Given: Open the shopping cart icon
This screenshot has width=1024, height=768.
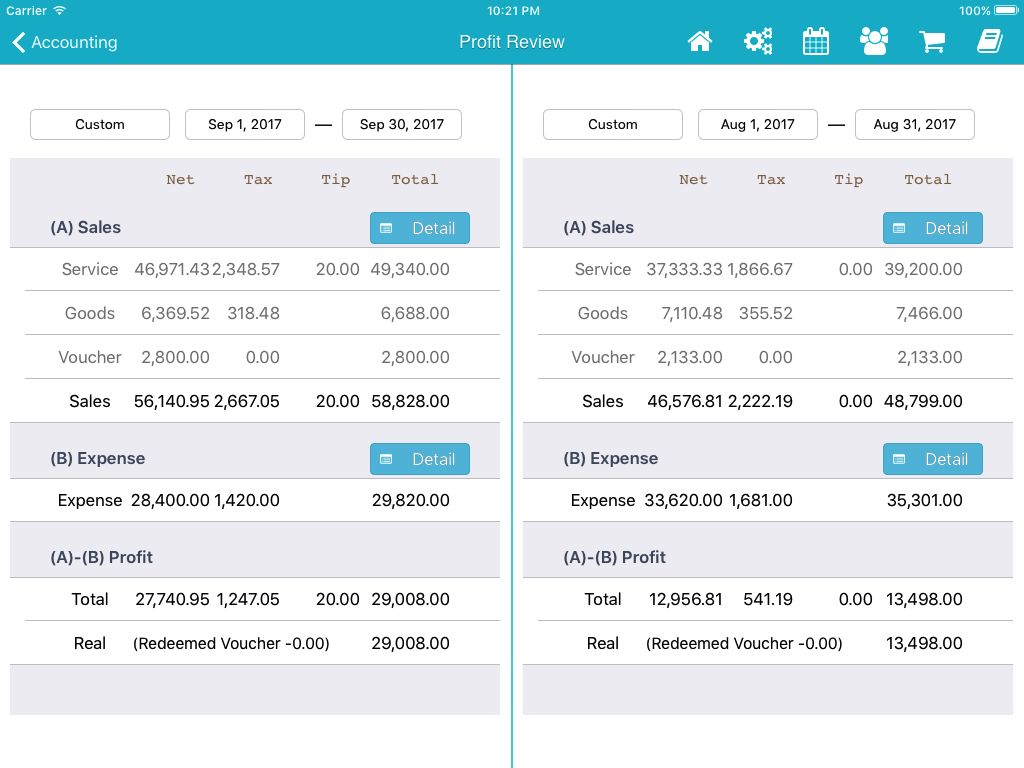Looking at the screenshot, I should pos(932,42).
